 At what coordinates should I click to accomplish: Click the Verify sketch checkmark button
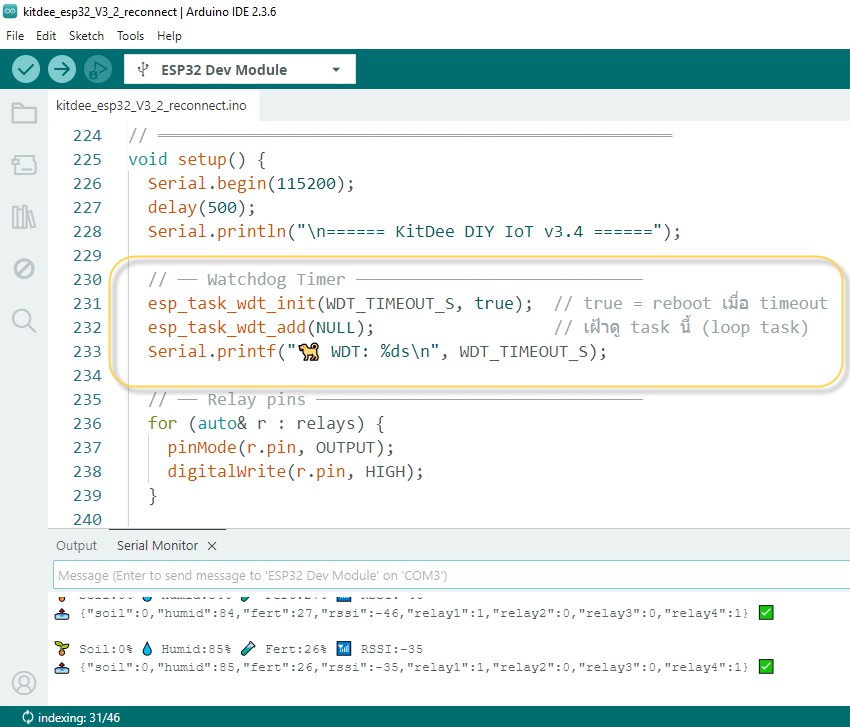point(26,69)
